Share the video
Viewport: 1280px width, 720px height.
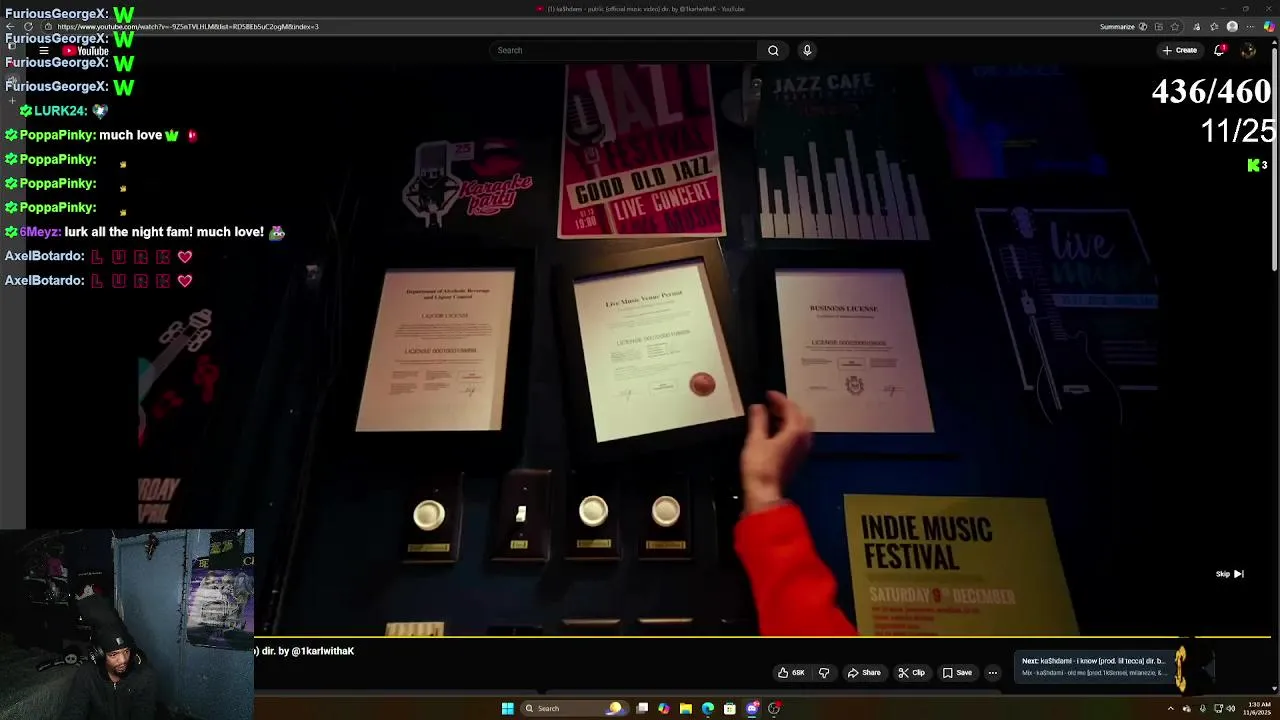click(x=864, y=673)
